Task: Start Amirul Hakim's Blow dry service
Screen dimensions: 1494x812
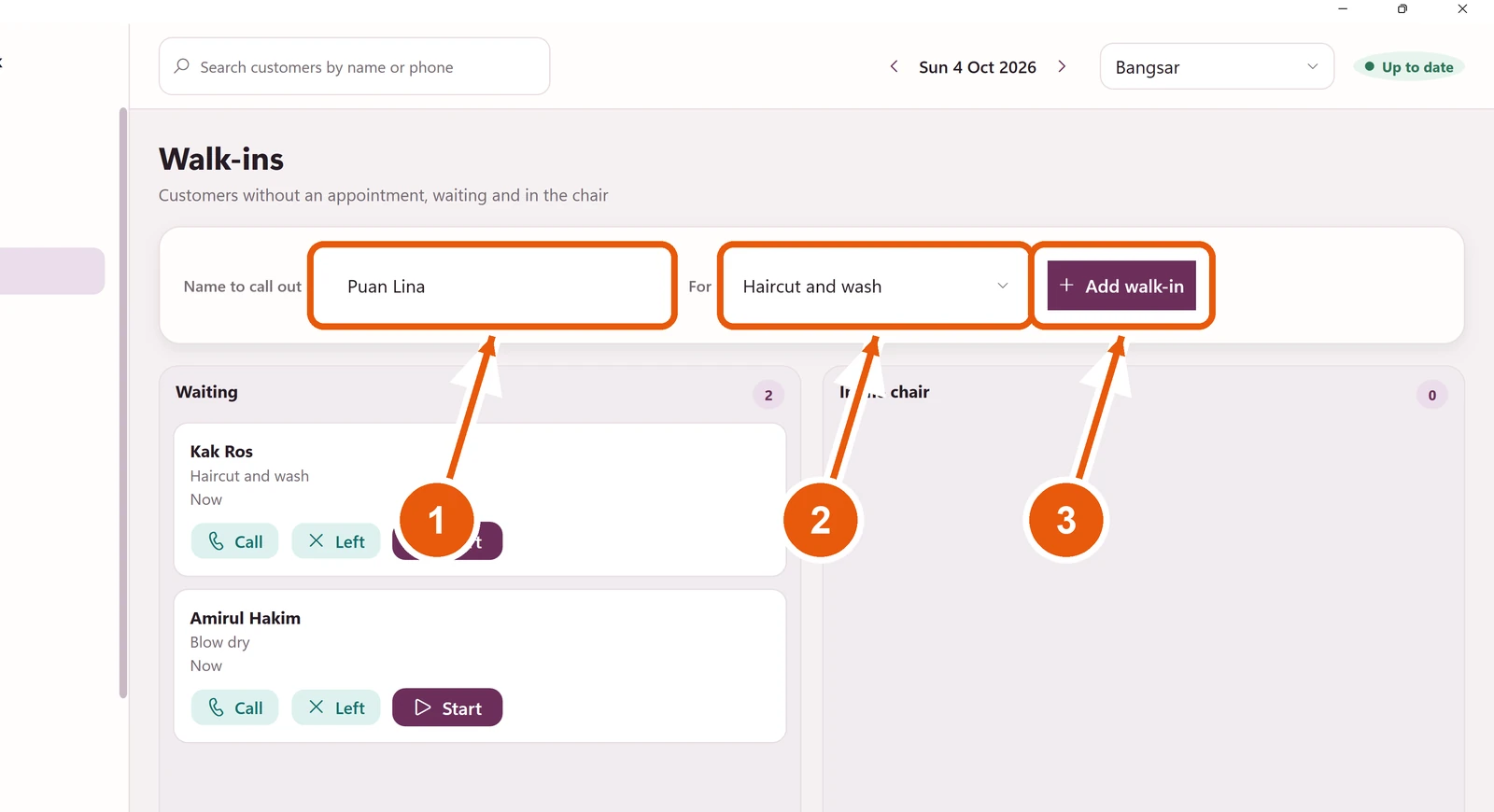Action: click(447, 707)
